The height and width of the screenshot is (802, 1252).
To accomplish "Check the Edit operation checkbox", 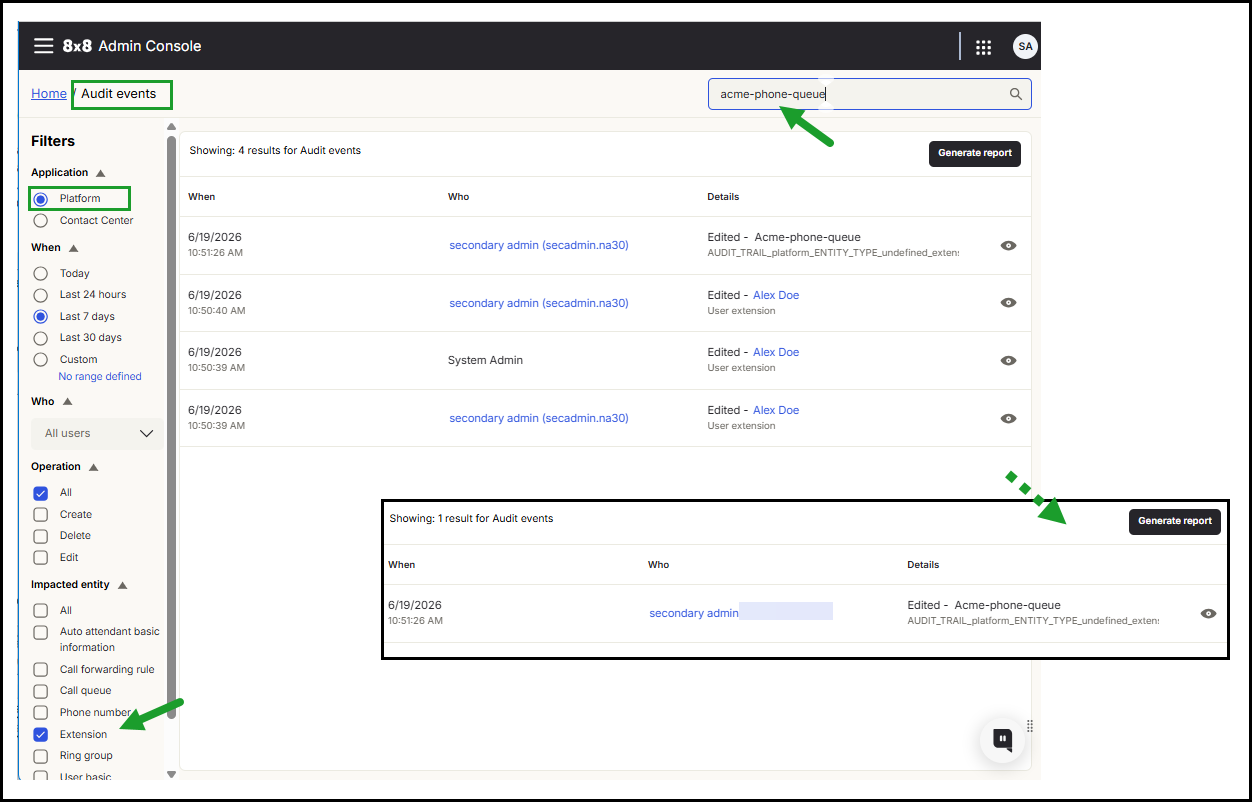I will pos(41,557).
